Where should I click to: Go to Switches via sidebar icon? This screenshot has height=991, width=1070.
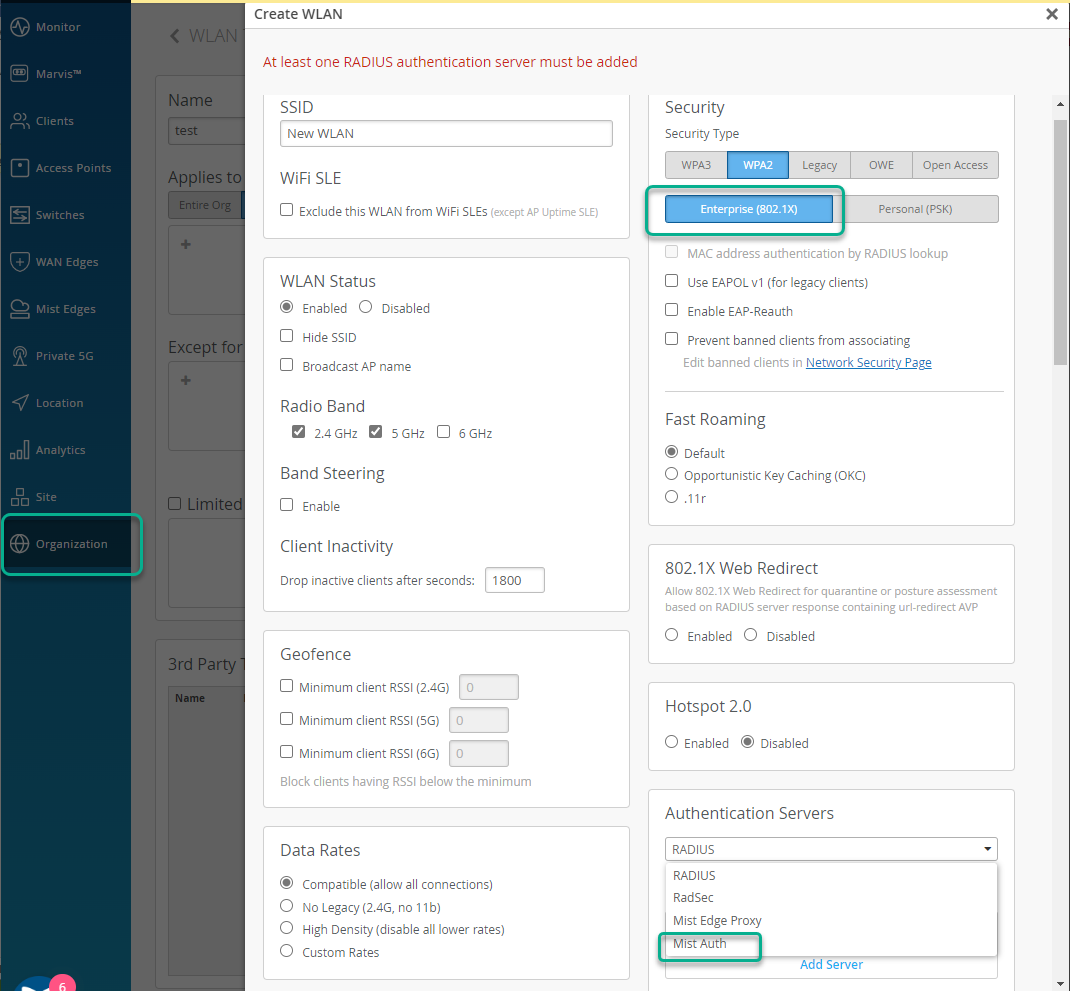click(20, 215)
